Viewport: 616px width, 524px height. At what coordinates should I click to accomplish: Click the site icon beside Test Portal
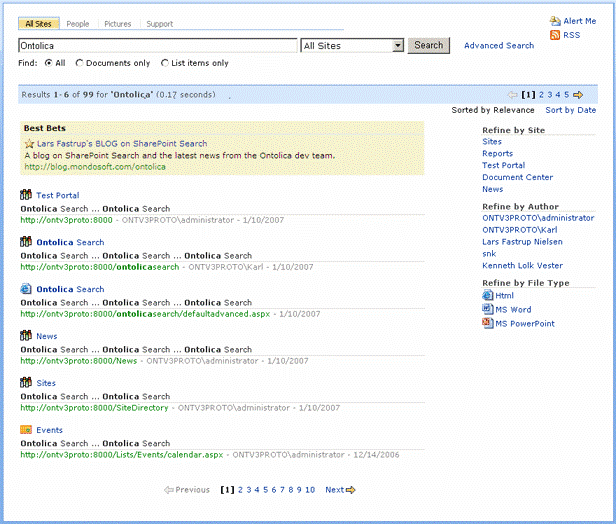[x=26, y=194]
